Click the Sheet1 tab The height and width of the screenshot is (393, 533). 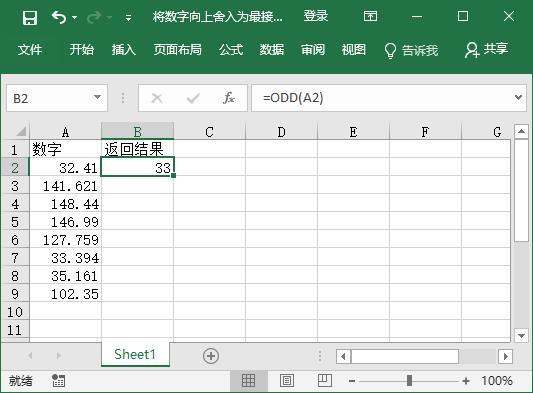(135, 354)
